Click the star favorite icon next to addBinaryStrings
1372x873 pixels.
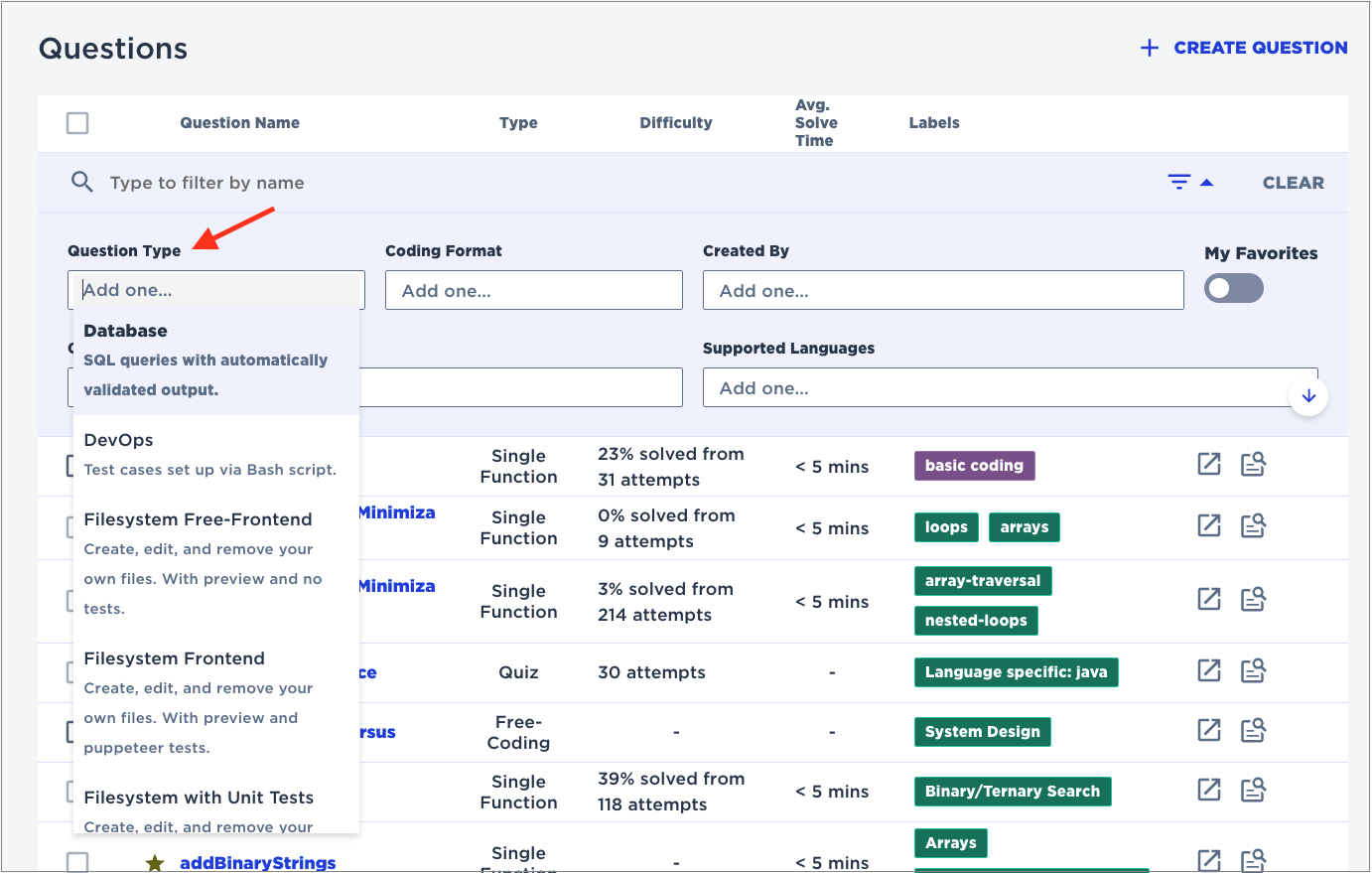pyautogui.click(x=155, y=862)
